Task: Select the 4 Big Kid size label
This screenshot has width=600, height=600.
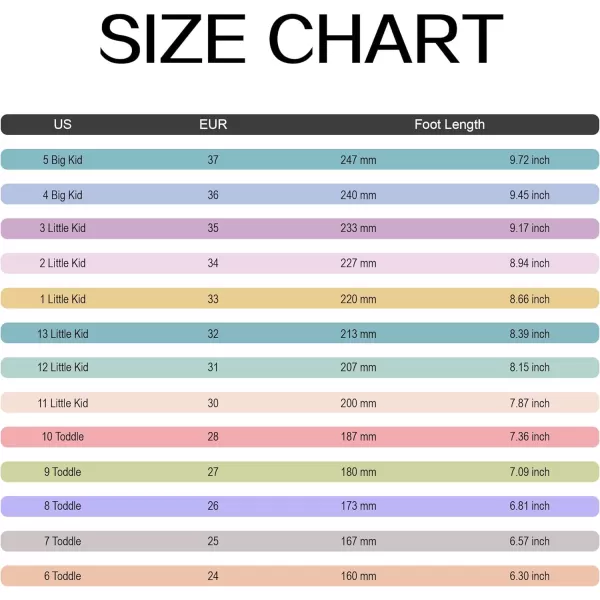Action: pos(63,195)
